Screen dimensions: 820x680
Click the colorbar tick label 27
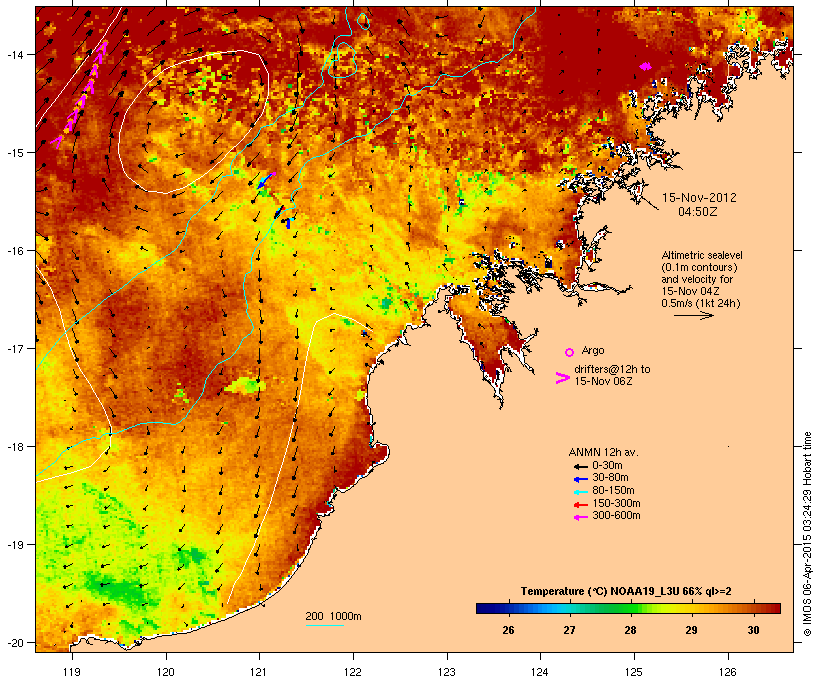pyautogui.click(x=569, y=630)
